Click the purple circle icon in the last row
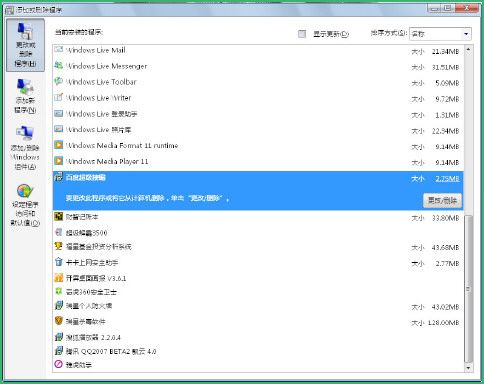This screenshot has width=484, height=384. (59, 364)
